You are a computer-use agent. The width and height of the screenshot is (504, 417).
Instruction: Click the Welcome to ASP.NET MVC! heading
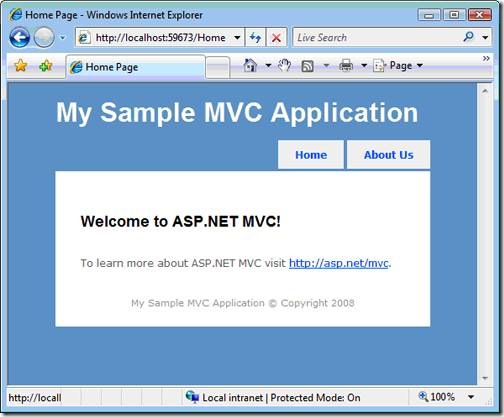coord(180,221)
